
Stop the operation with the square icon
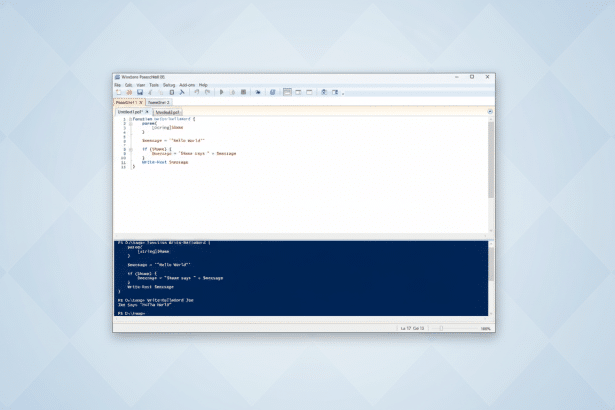243,92
